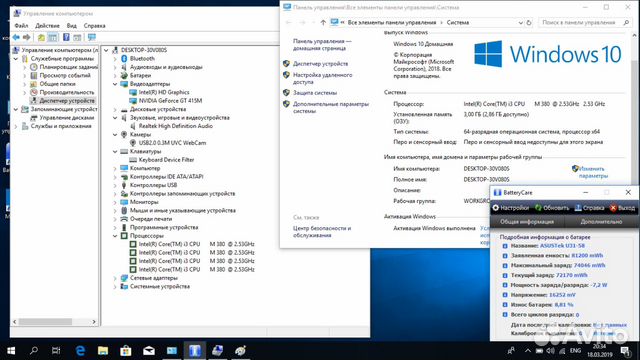Collapse the Клавиатуры category
Viewport: 640px width, 360px height.
(x=115, y=151)
